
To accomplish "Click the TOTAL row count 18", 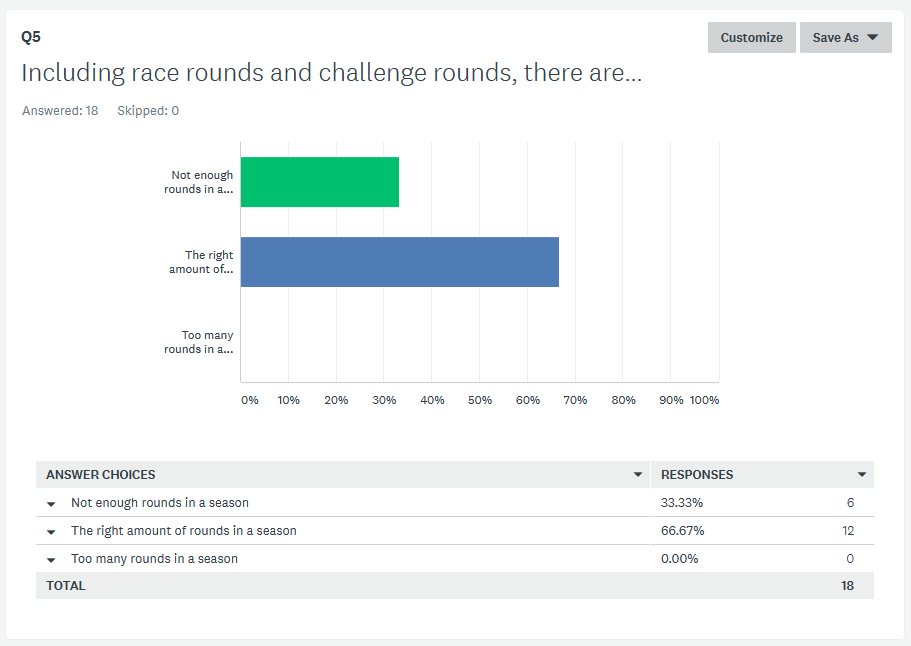I will pos(847,586).
